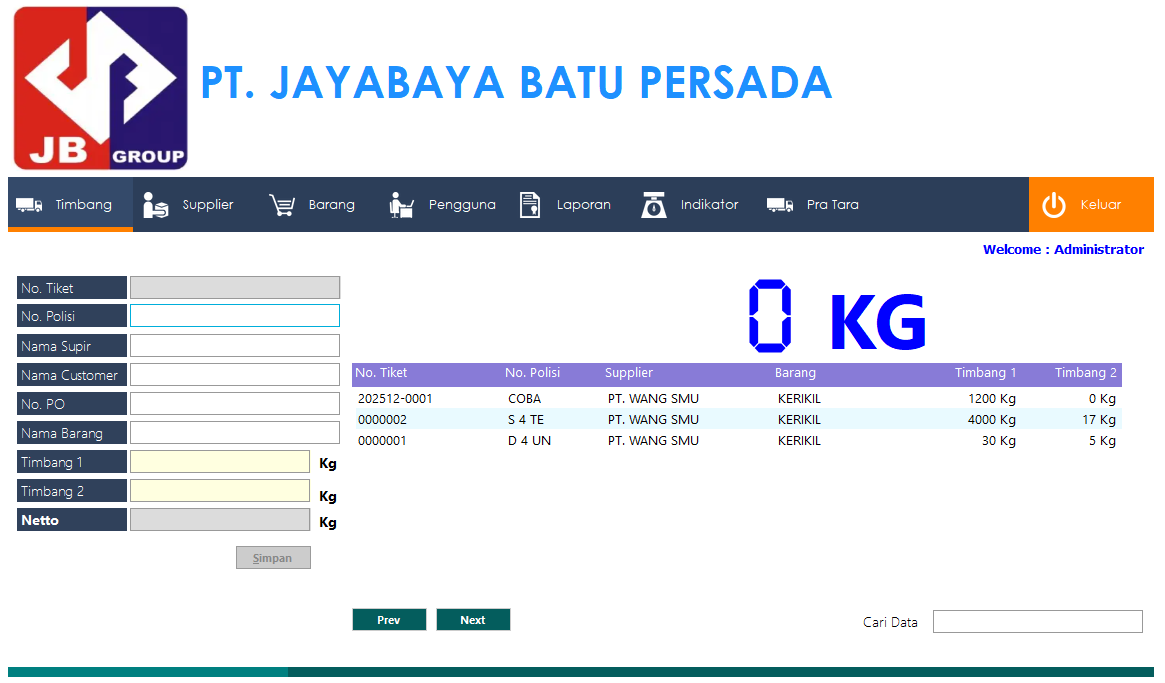Click the Timbang 2 column header
This screenshot has width=1165, height=683.
click(x=1086, y=373)
